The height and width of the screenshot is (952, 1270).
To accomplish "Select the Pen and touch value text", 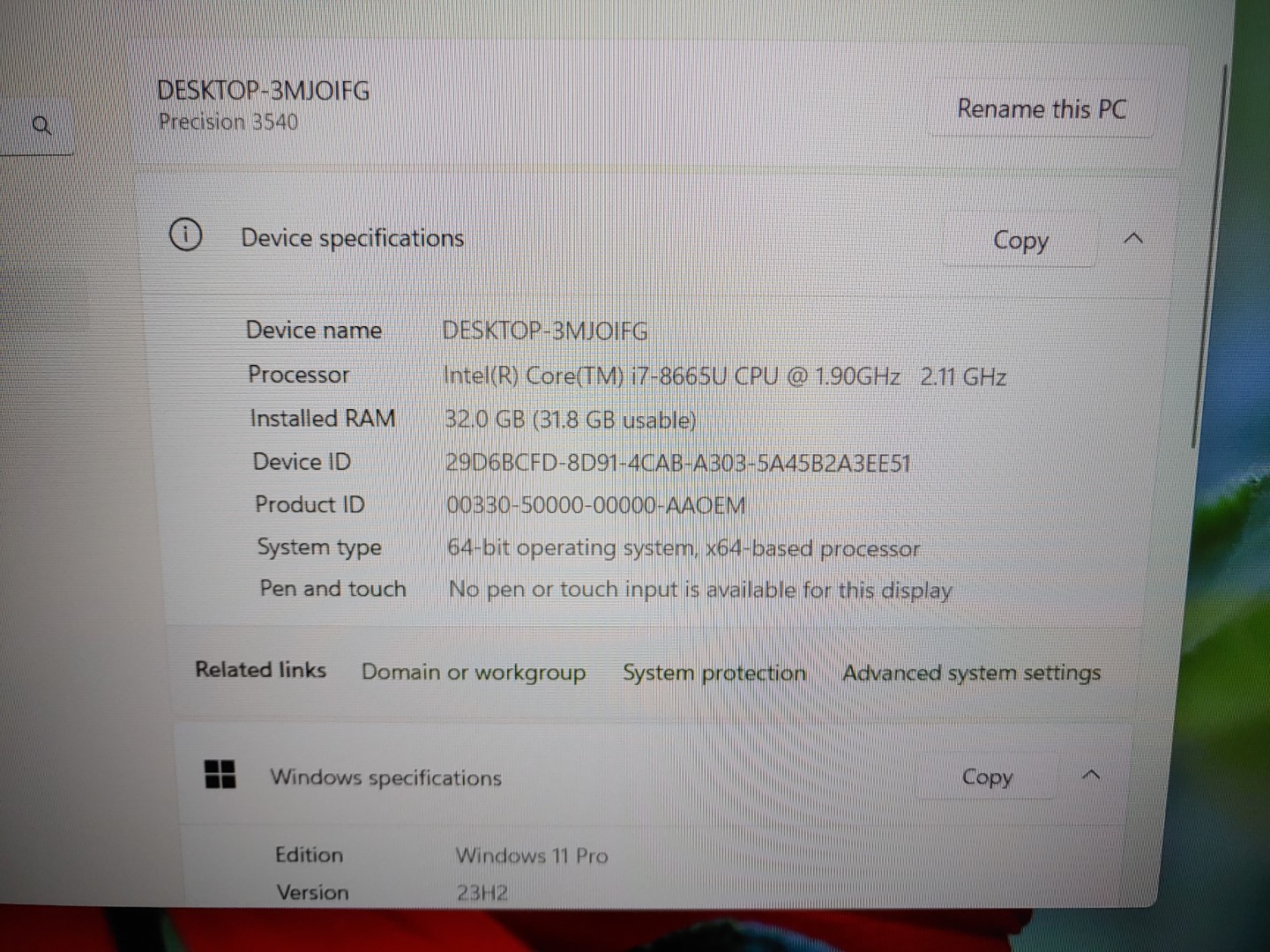I will click(x=700, y=590).
